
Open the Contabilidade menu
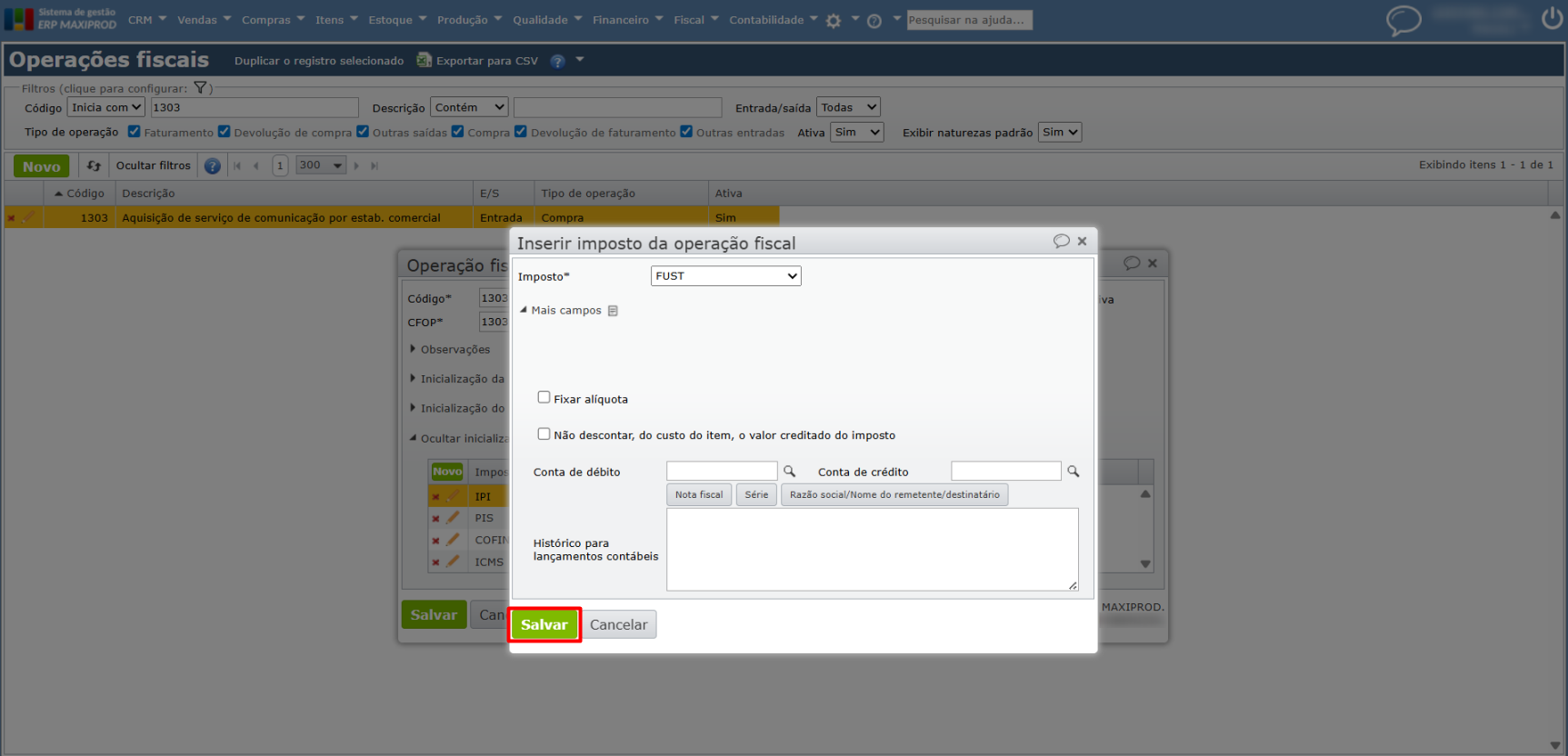point(774,20)
